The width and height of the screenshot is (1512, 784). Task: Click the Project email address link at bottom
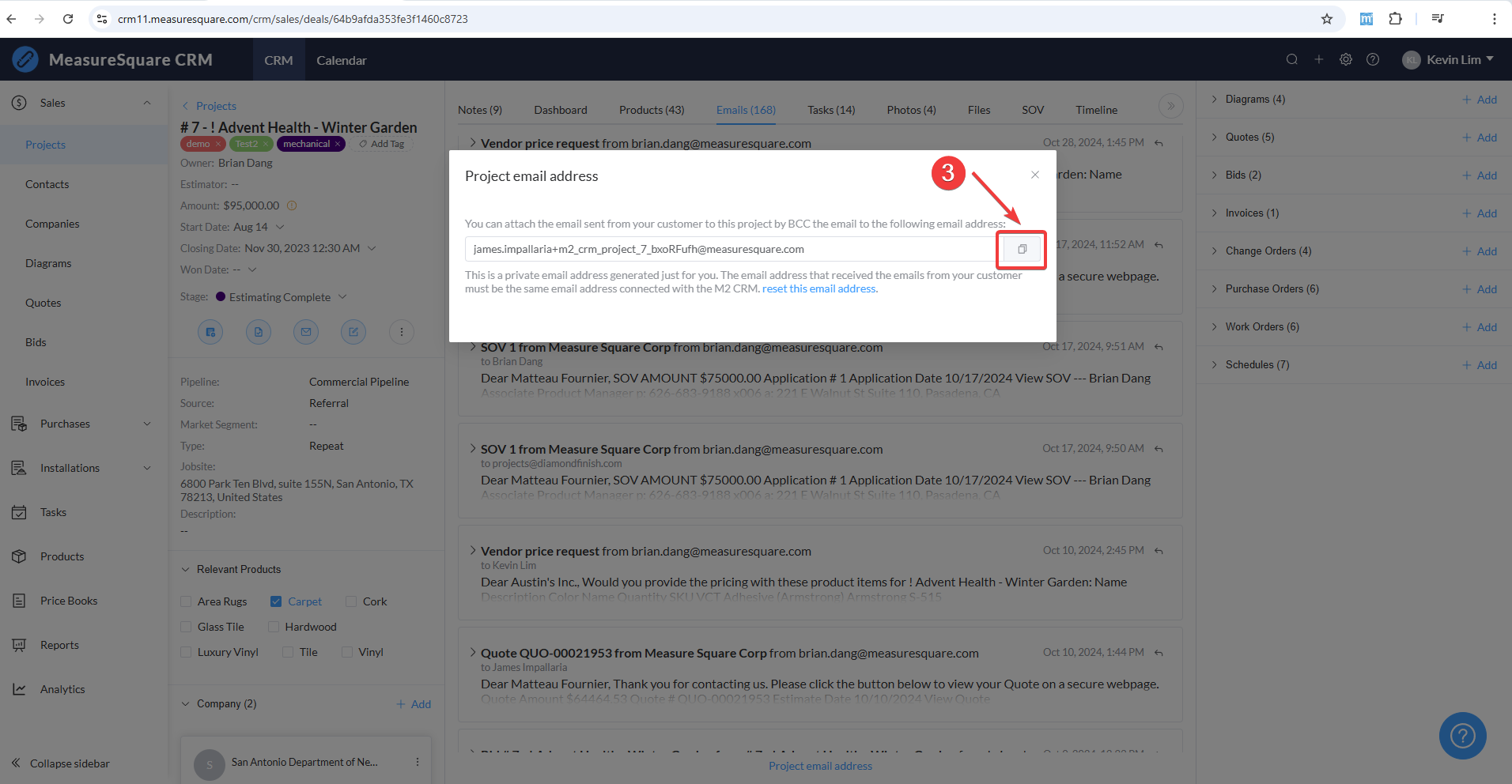coord(820,766)
